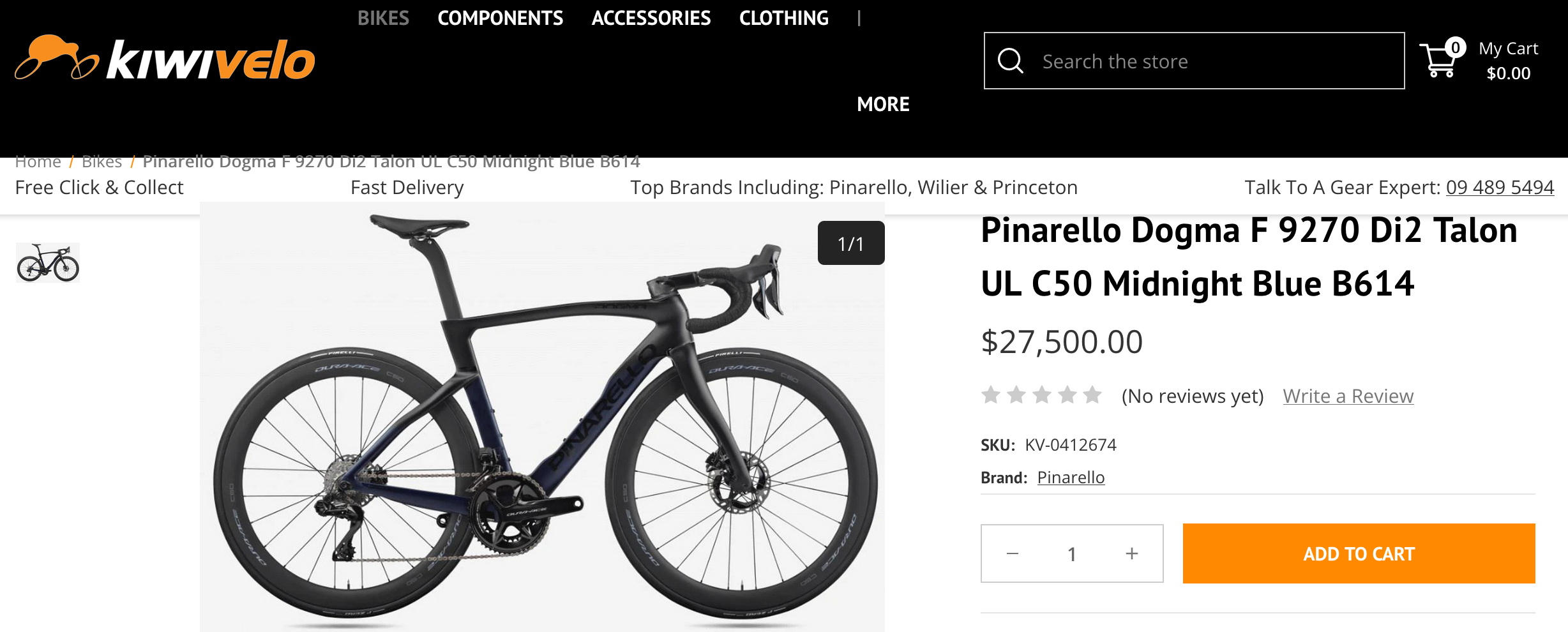
Task: Click the search magnifier icon
Action: (1010, 61)
